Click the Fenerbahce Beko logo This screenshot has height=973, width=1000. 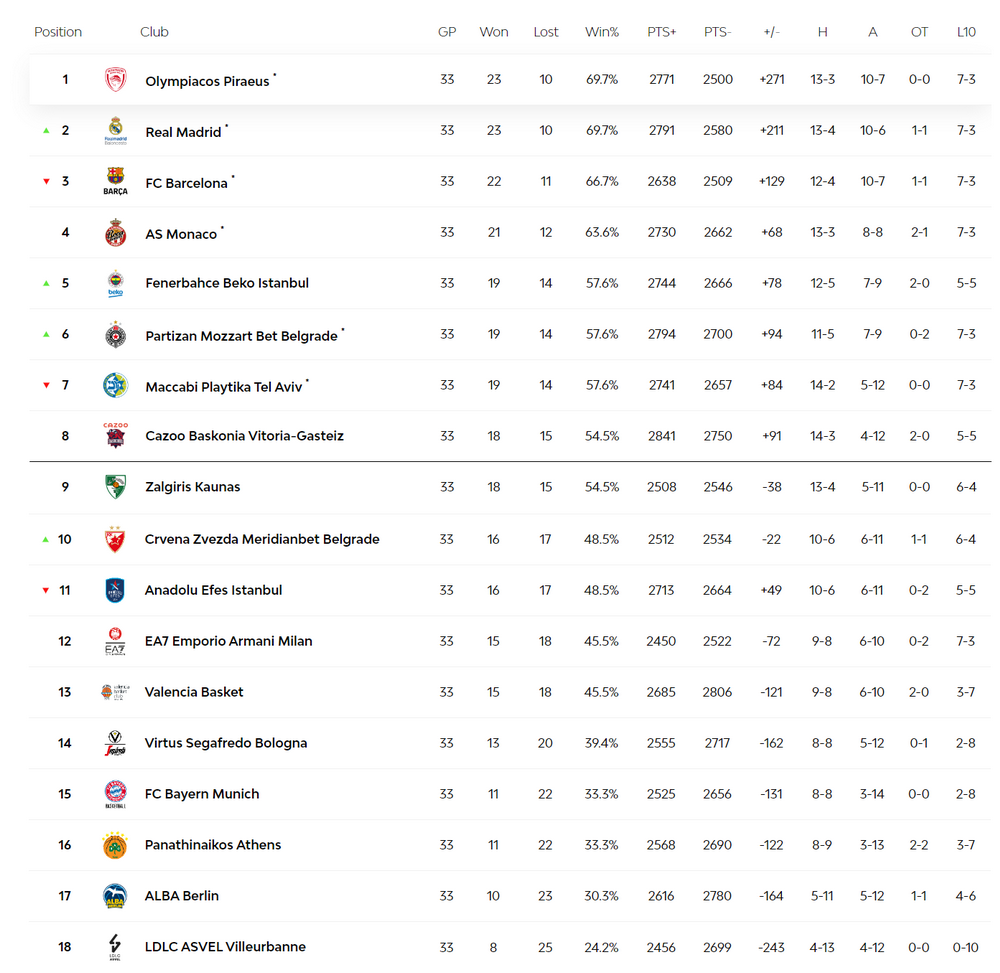pyautogui.click(x=115, y=284)
